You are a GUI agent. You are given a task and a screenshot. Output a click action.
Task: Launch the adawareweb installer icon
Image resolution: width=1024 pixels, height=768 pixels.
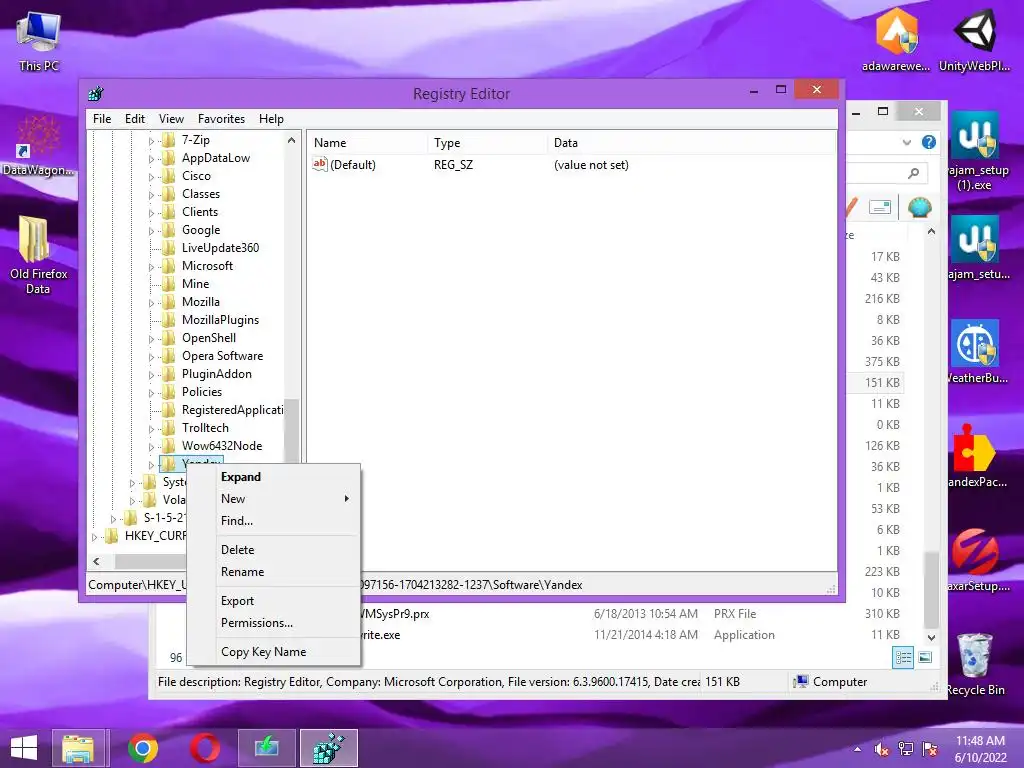pyautogui.click(x=896, y=39)
